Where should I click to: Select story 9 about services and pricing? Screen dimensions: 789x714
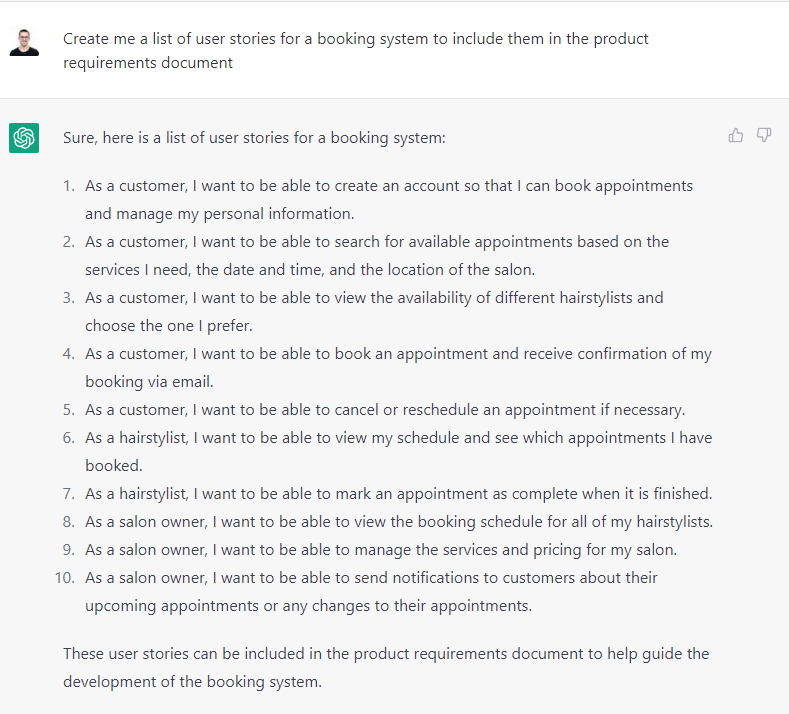tap(381, 549)
